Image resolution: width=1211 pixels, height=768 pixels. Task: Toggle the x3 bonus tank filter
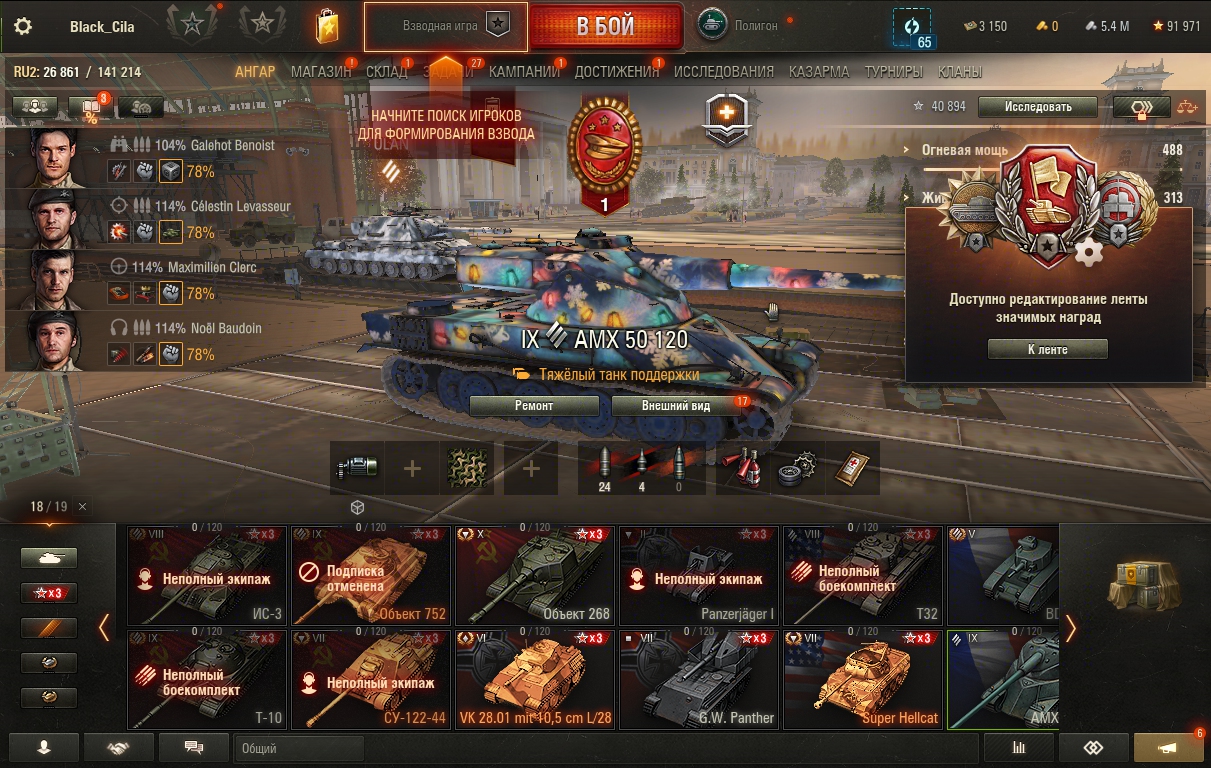(x=49, y=593)
